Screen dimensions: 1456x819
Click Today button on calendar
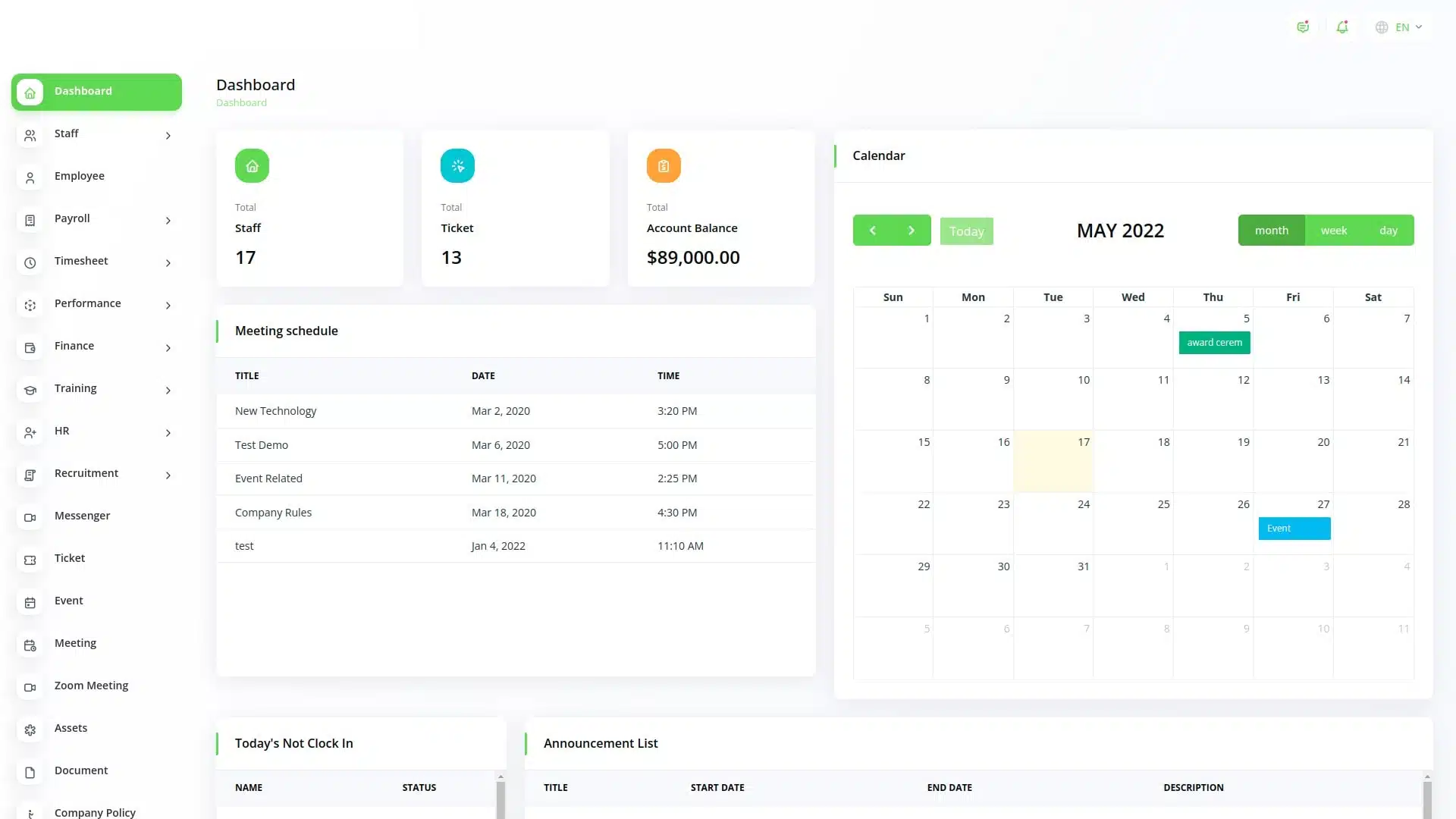966,230
